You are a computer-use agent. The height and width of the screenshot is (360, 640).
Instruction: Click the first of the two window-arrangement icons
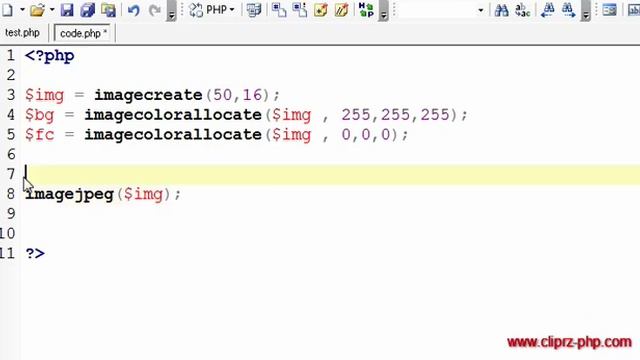point(279,10)
